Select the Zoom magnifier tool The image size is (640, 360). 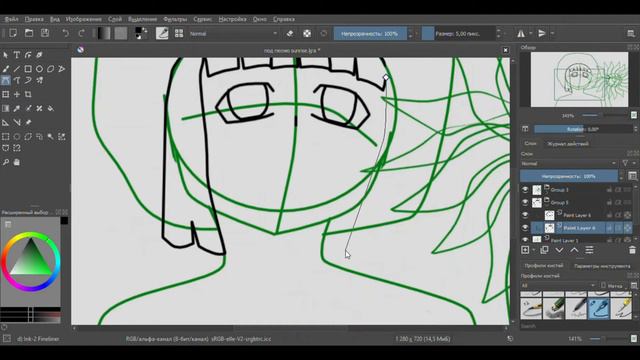[6, 162]
